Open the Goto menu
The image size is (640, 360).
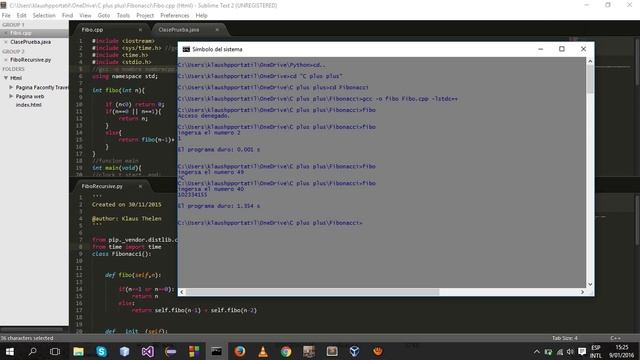pos(104,16)
